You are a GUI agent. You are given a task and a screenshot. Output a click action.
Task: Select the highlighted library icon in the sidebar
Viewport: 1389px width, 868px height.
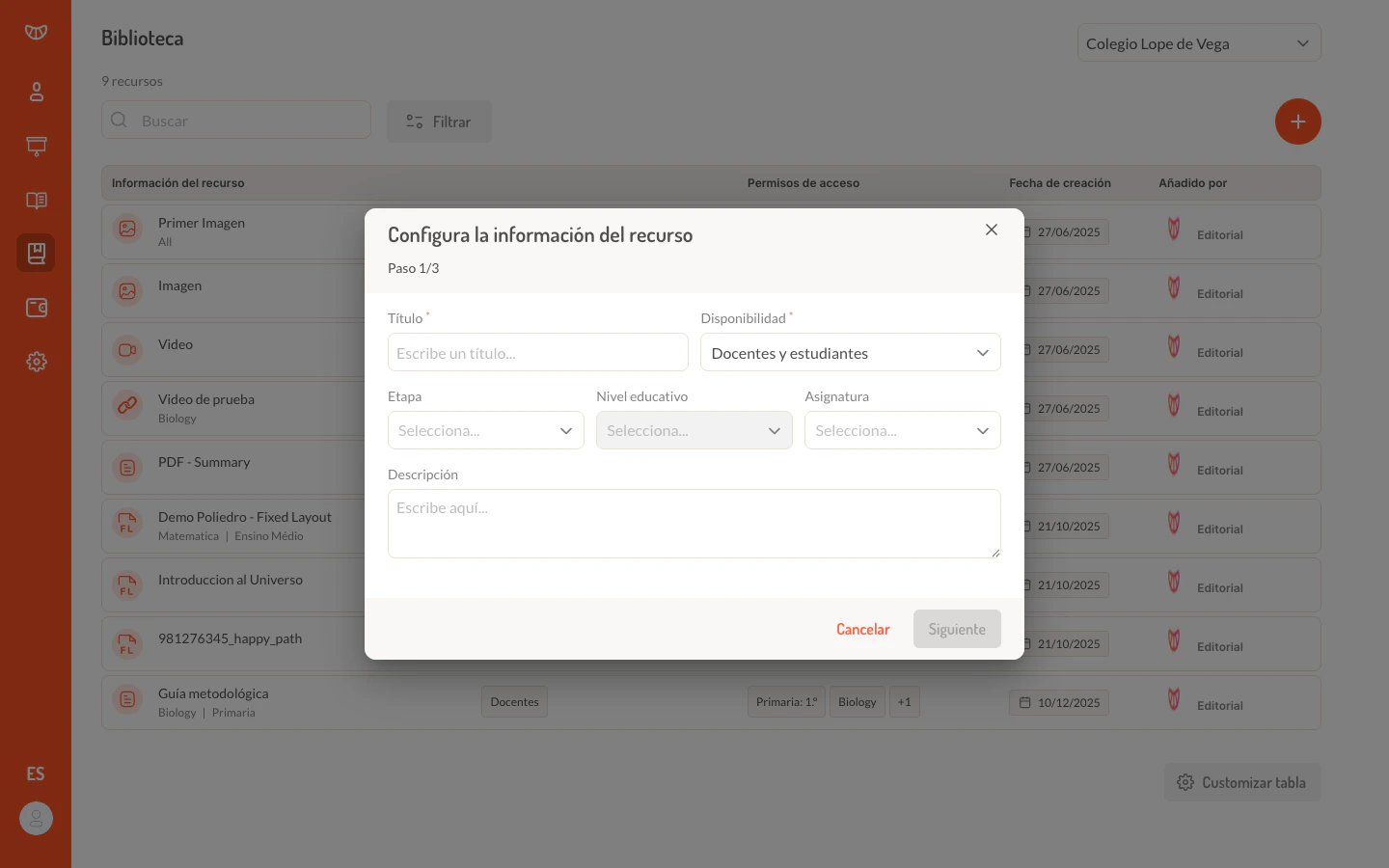coord(36,253)
